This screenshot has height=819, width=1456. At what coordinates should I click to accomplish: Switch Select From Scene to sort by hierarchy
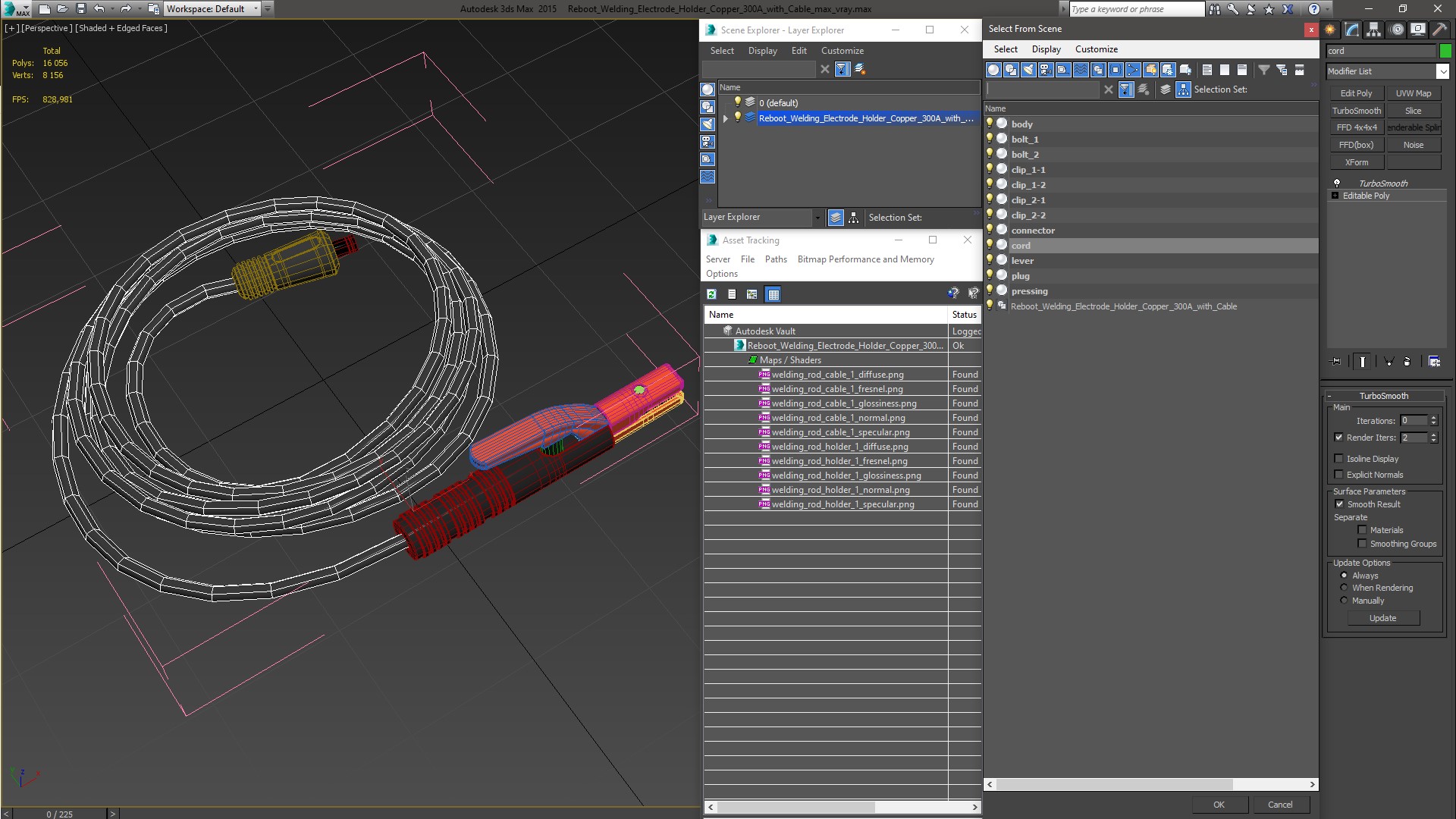[1183, 89]
